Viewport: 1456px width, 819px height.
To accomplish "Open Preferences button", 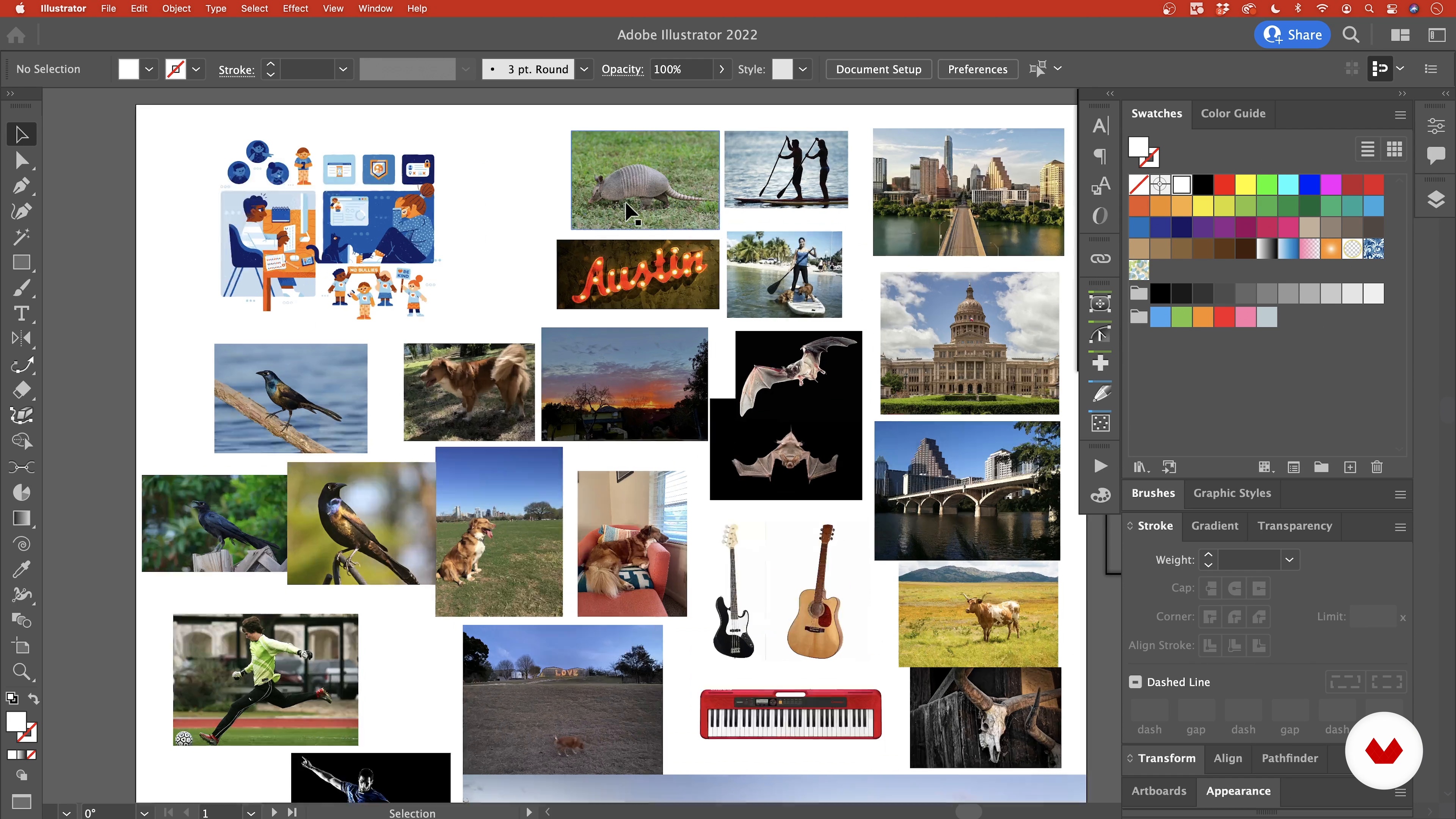I will click(977, 69).
